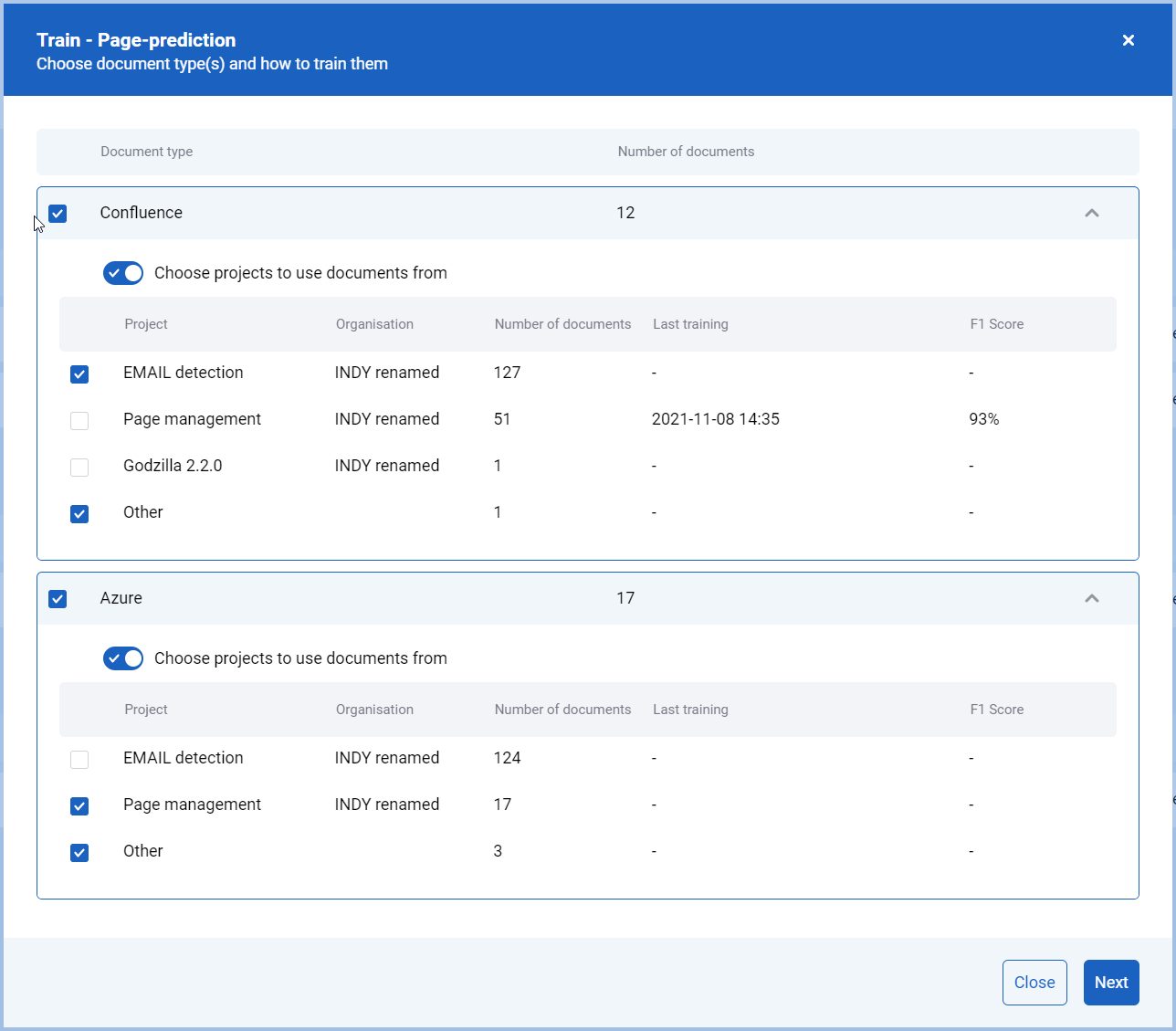Check the Godzilla 2.2.0 project checkbox
Viewport: 1176px width, 1031px height.
coord(79,468)
